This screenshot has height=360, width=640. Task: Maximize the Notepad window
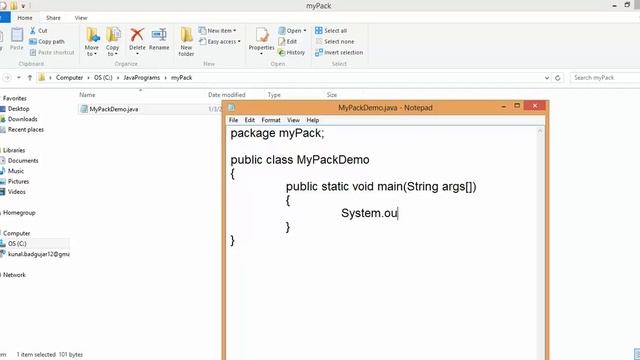pyautogui.click(x=517, y=106)
